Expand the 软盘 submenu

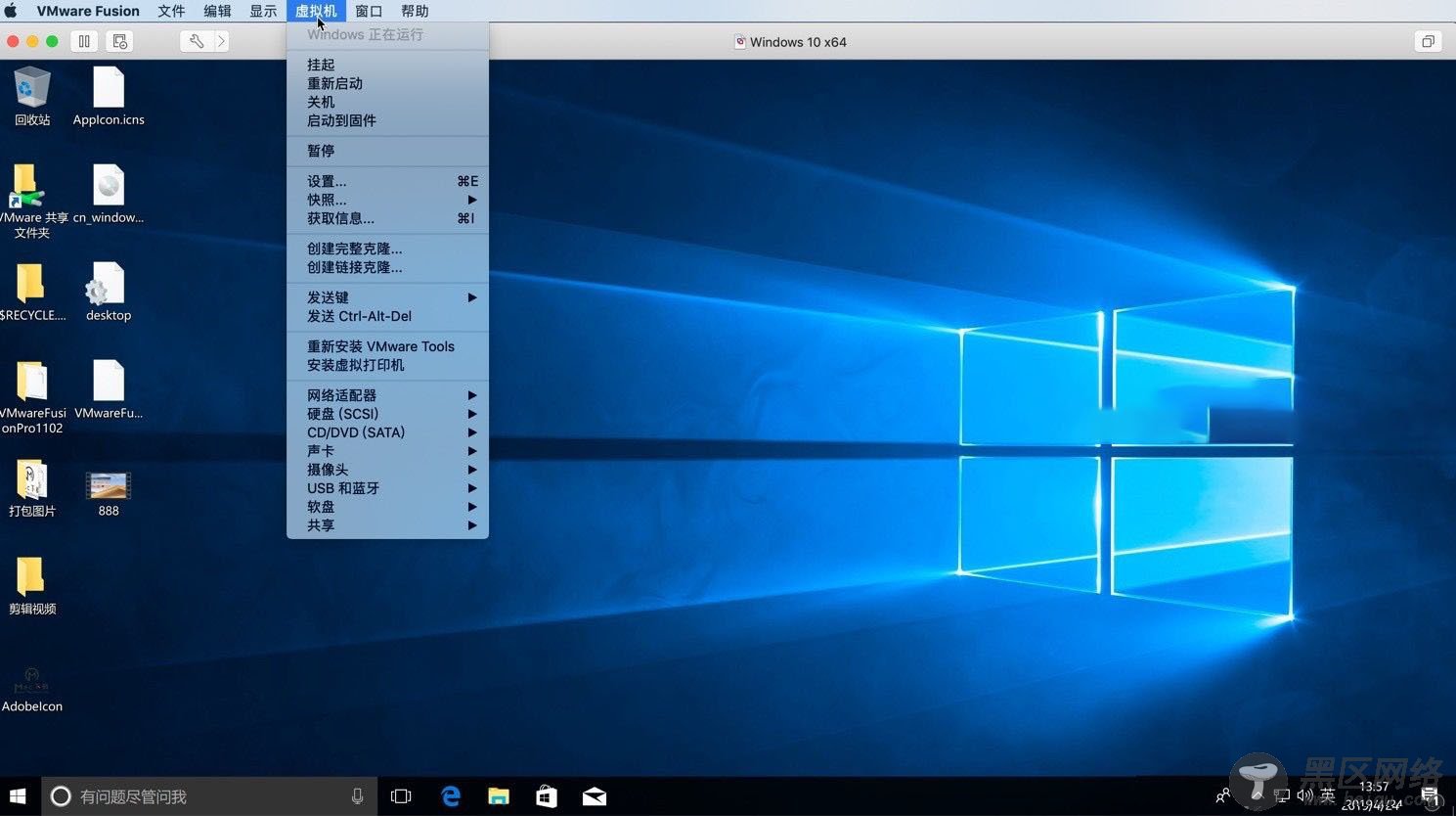[x=387, y=507]
